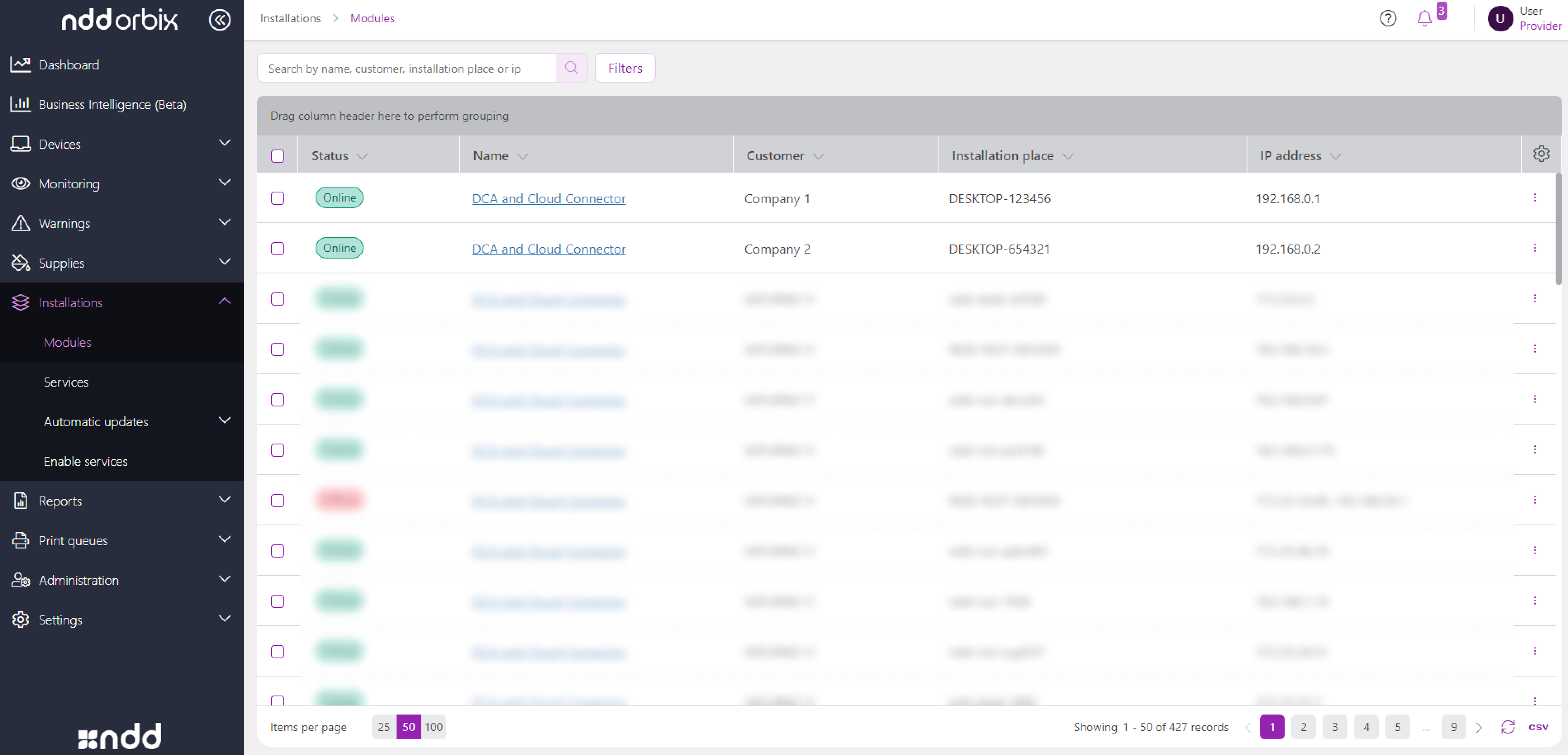The width and height of the screenshot is (1568, 755).
Task: Open the Name column dropdown arrow
Action: (522, 156)
